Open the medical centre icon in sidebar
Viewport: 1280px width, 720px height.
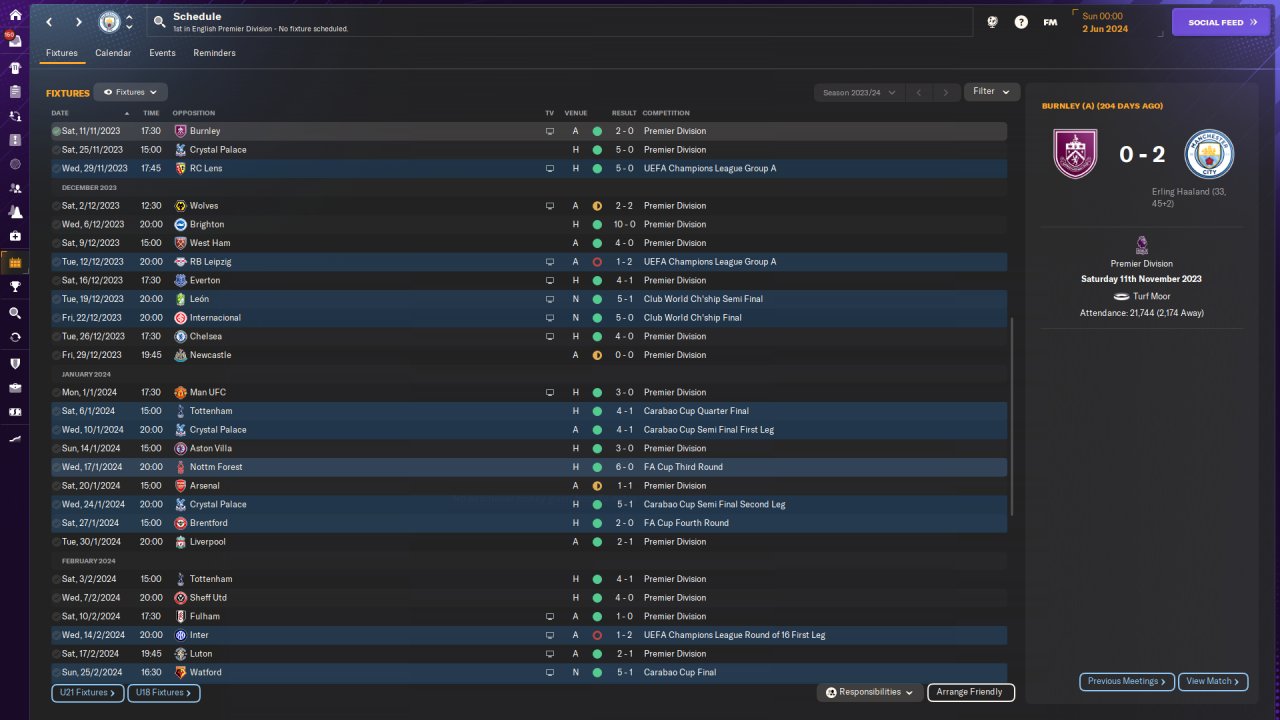pyautogui.click(x=14, y=236)
